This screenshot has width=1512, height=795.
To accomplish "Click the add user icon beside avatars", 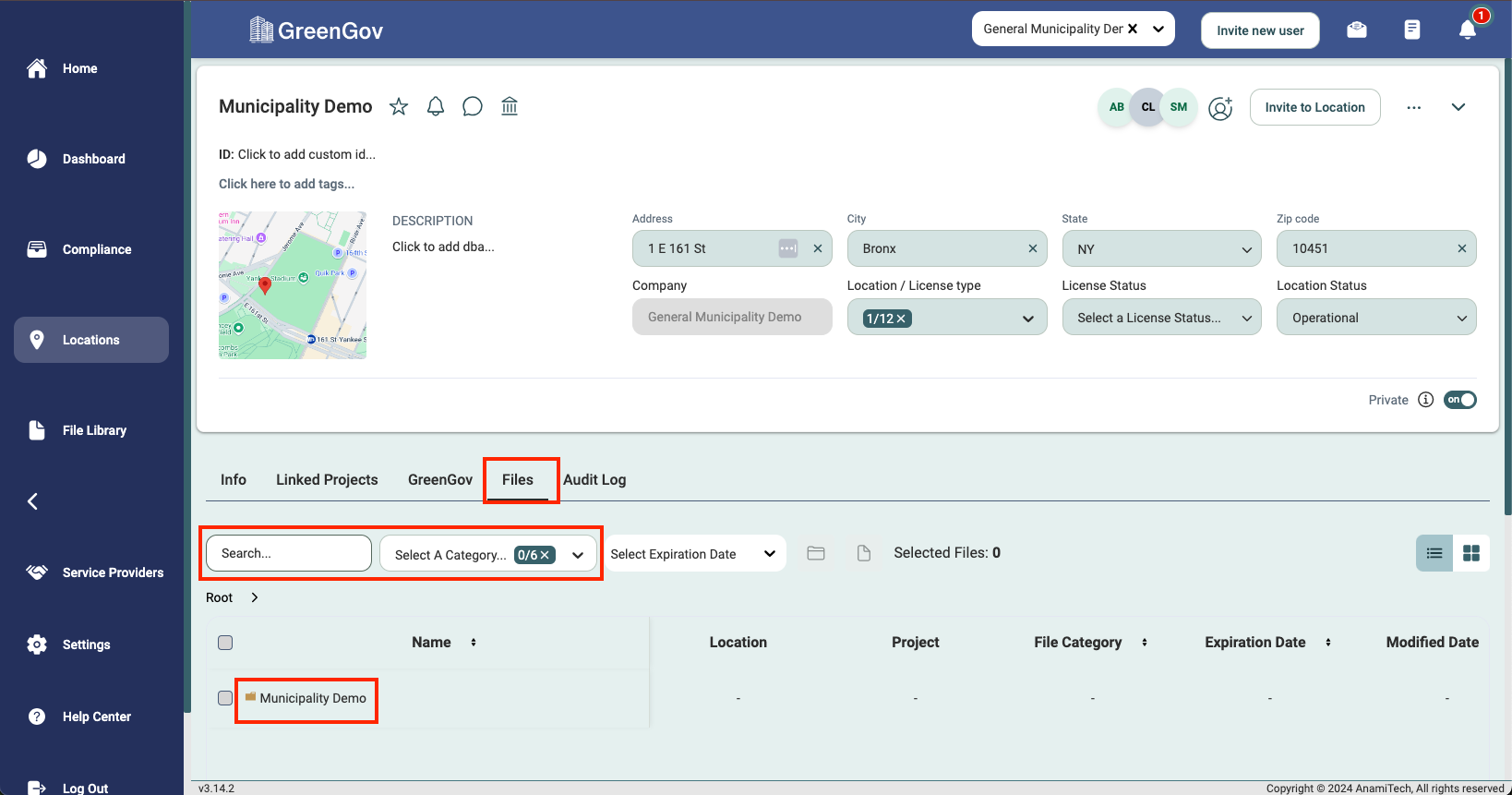I will 1220,108.
